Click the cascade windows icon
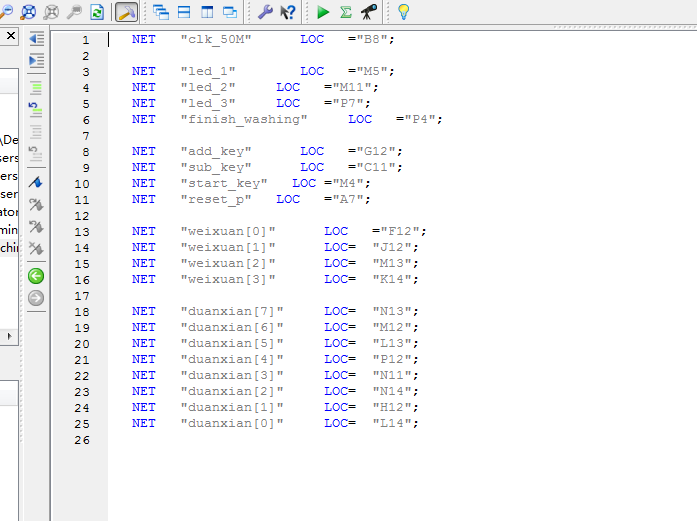Viewport: 697px width, 521px height. (160, 12)
